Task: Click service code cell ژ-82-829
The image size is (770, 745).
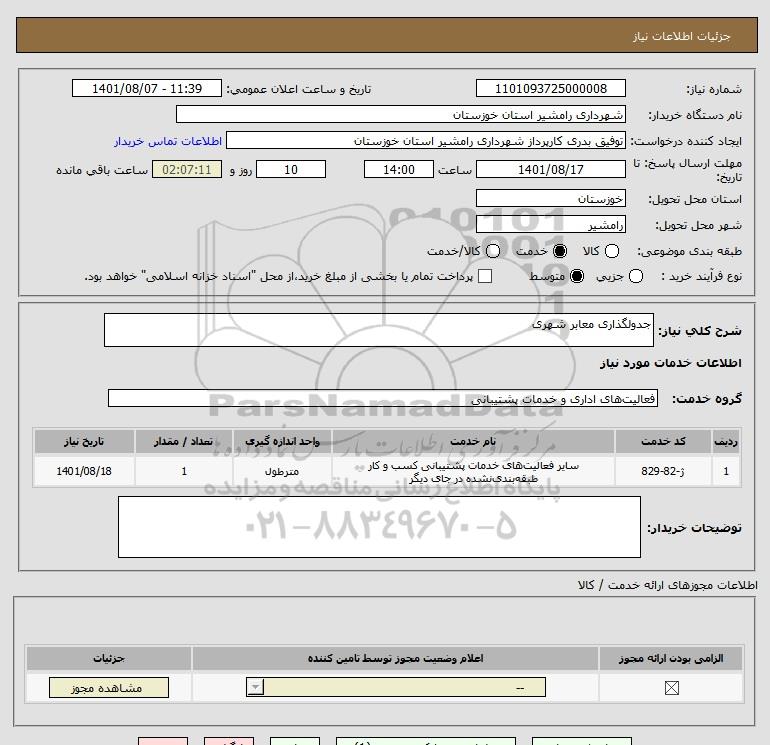Action: 662,471
